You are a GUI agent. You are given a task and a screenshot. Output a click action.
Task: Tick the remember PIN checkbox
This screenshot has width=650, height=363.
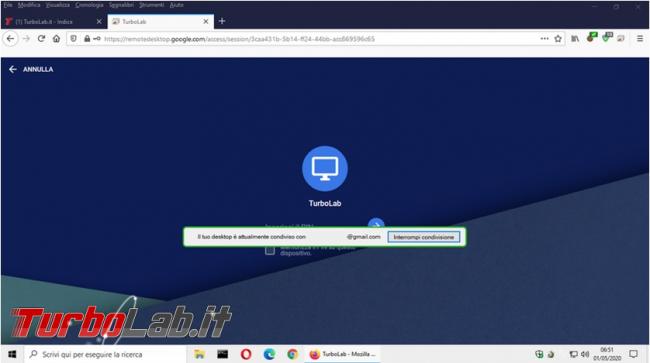click(270, 250)
